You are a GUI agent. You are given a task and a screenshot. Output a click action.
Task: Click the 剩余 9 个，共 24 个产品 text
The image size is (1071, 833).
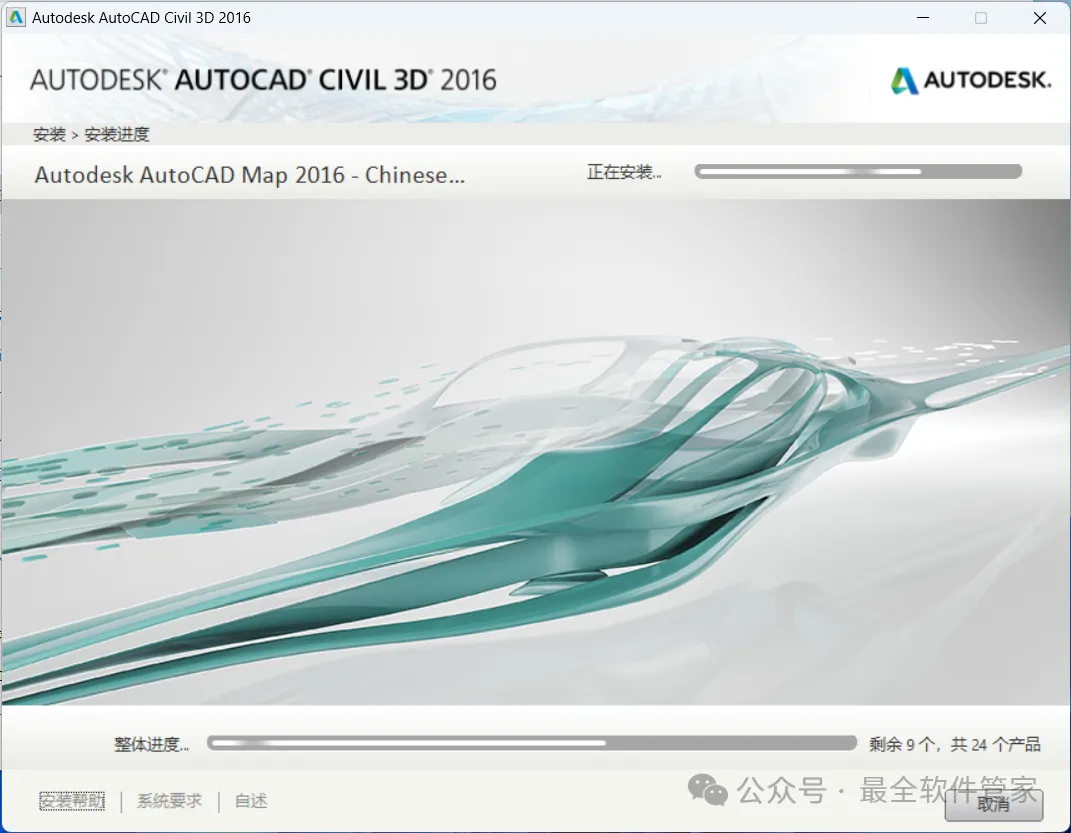pyautogui.click(x=954, y=744)
